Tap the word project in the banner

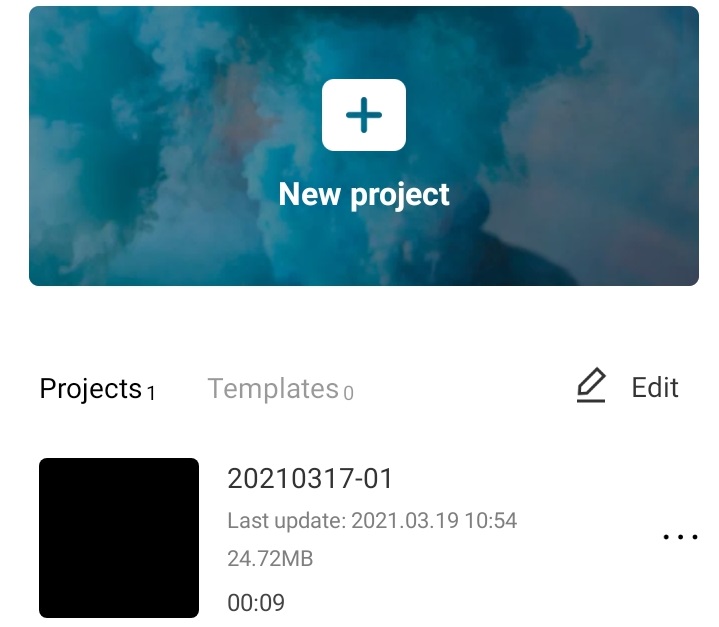coord(400,196)
